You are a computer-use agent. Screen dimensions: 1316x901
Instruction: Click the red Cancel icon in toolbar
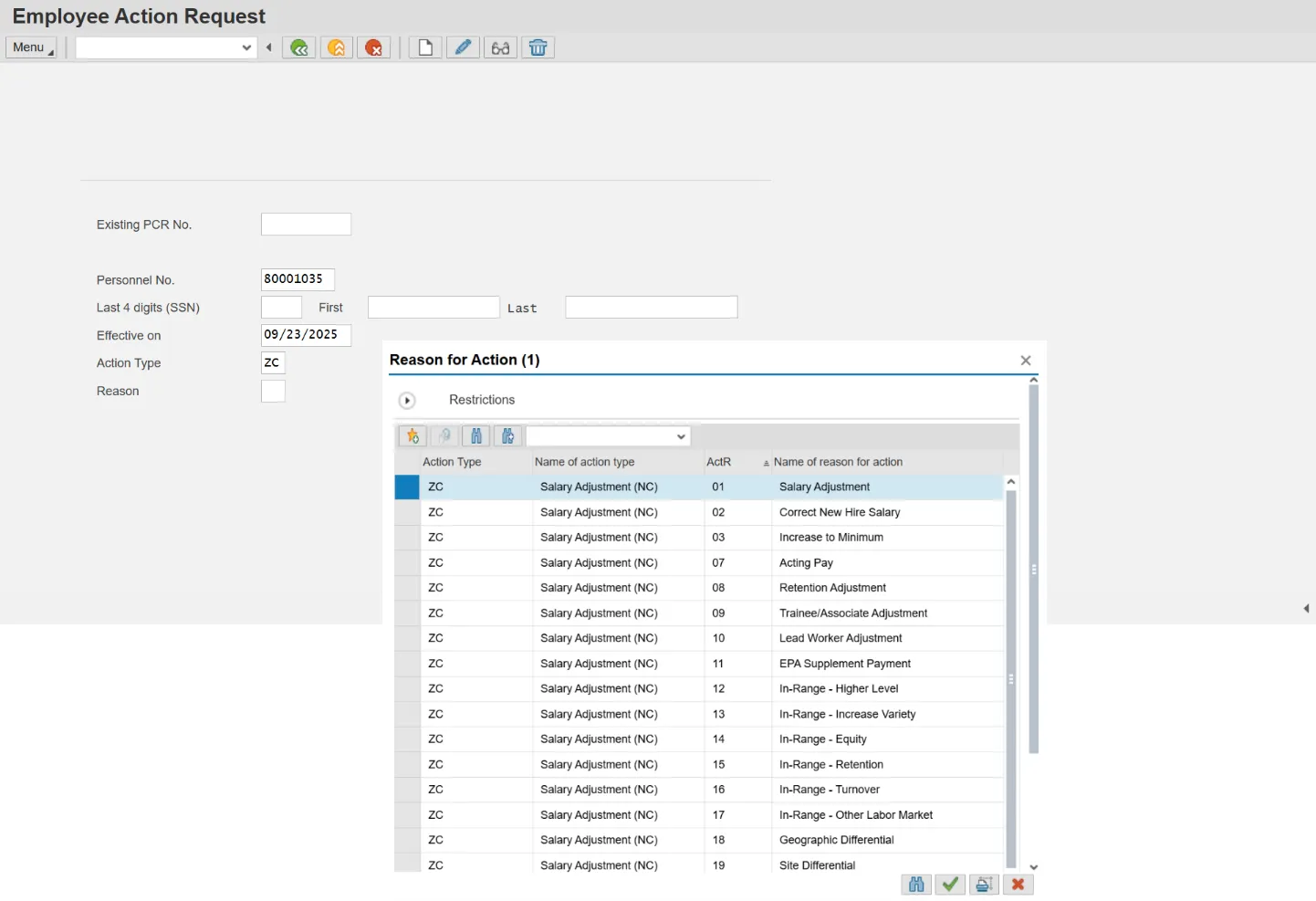click(374, 47)
